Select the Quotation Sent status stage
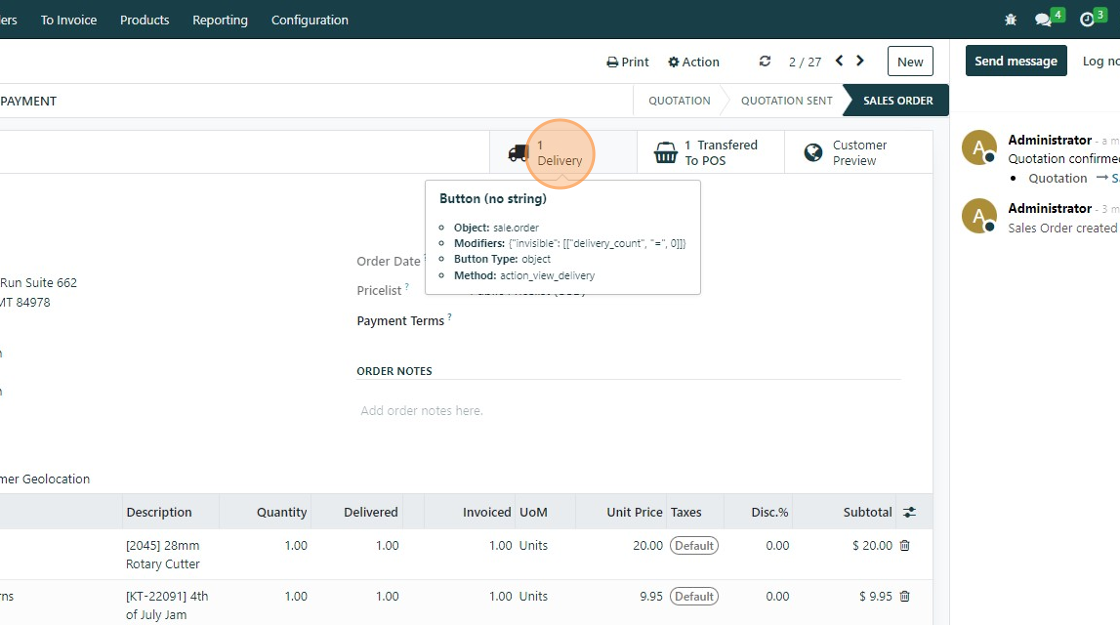1120x625 pixels. [x=786, y=101]
